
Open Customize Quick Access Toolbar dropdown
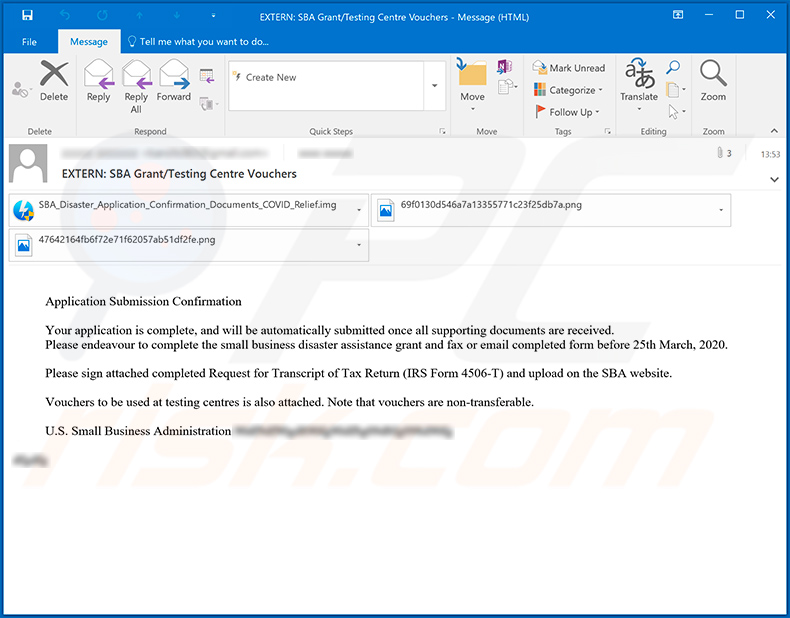(214, 16)
